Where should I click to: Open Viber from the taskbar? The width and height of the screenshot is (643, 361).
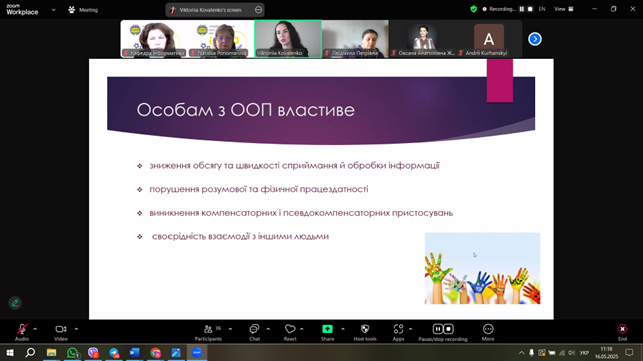click(93, 352)
